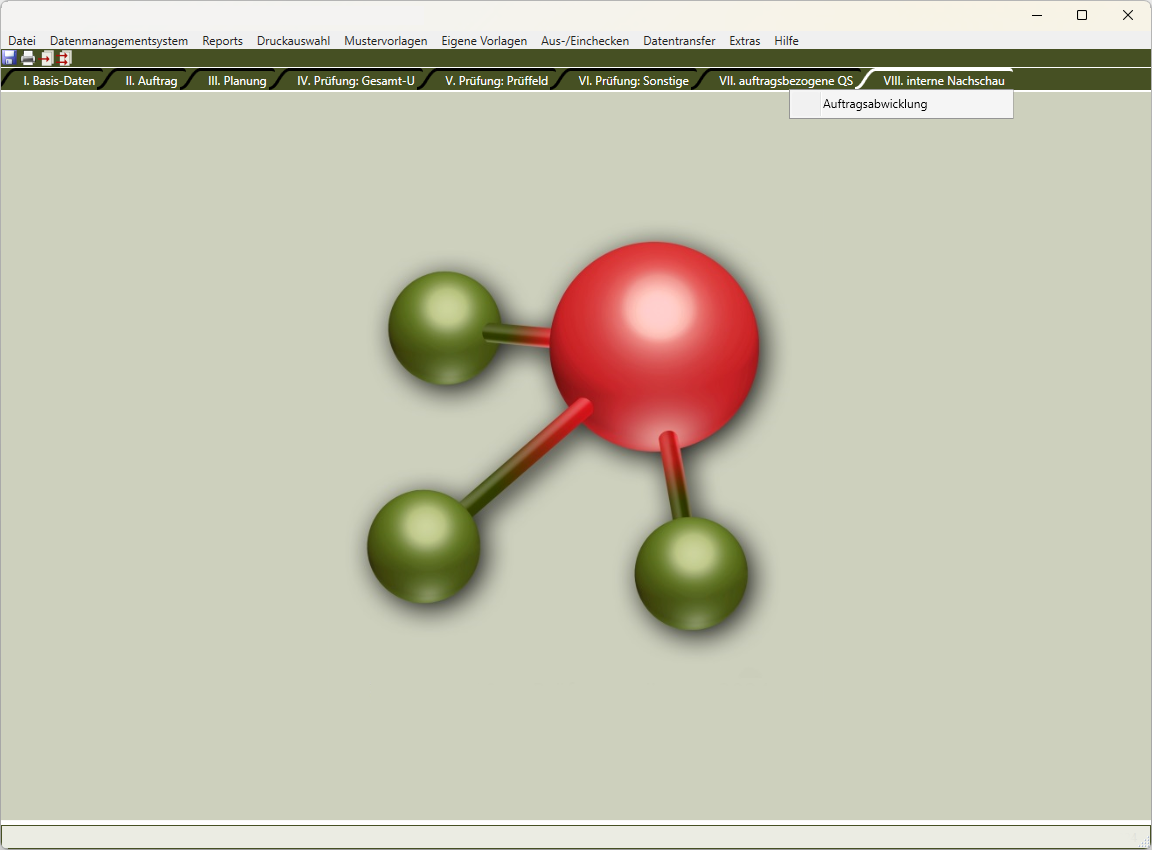Click the single red arrow document icon

[x=47, y=58]
